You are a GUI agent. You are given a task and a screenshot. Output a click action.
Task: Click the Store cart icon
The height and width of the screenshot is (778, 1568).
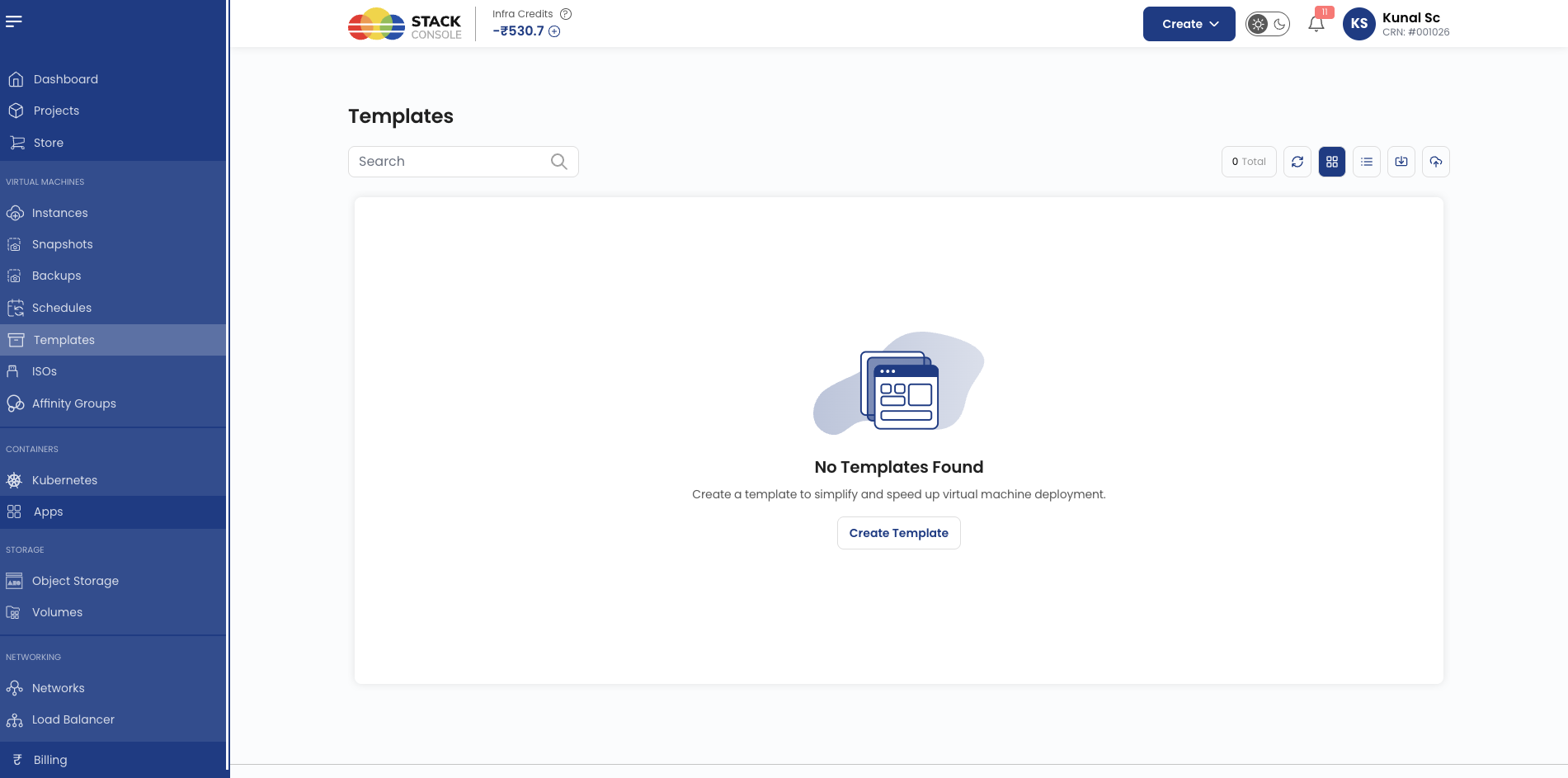tap(16, 143)
